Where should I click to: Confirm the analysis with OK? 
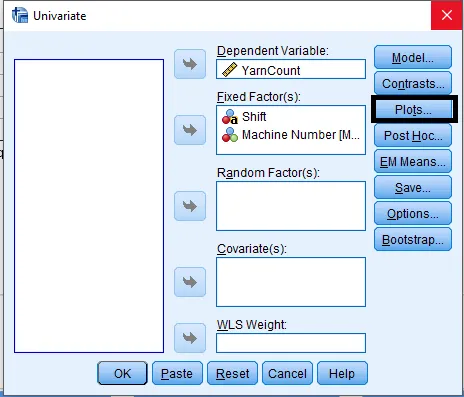pyautogui.click(x=122, y=373)
